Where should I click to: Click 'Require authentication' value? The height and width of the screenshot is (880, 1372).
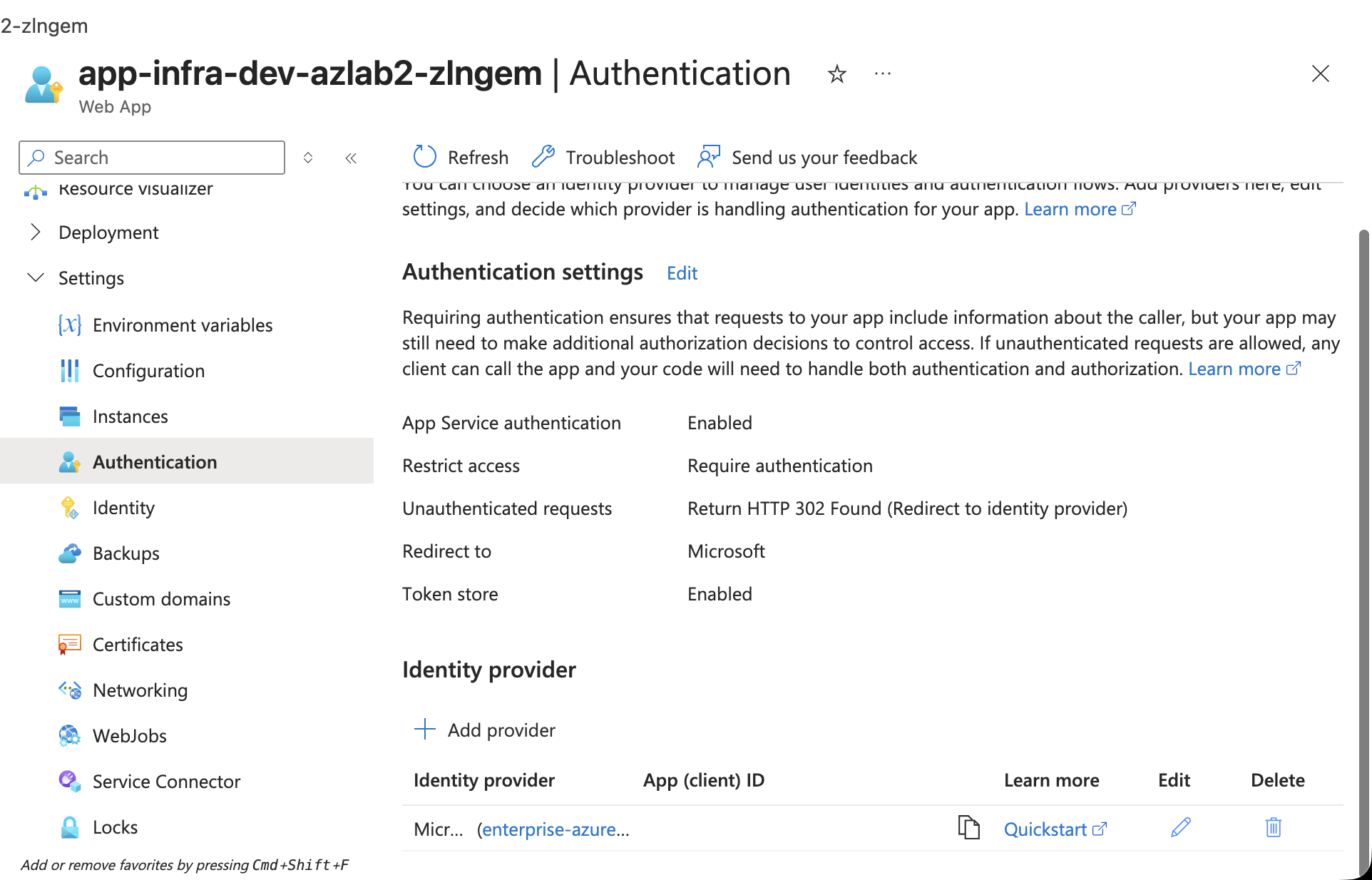pyautogui.click(x=780, y=466)
